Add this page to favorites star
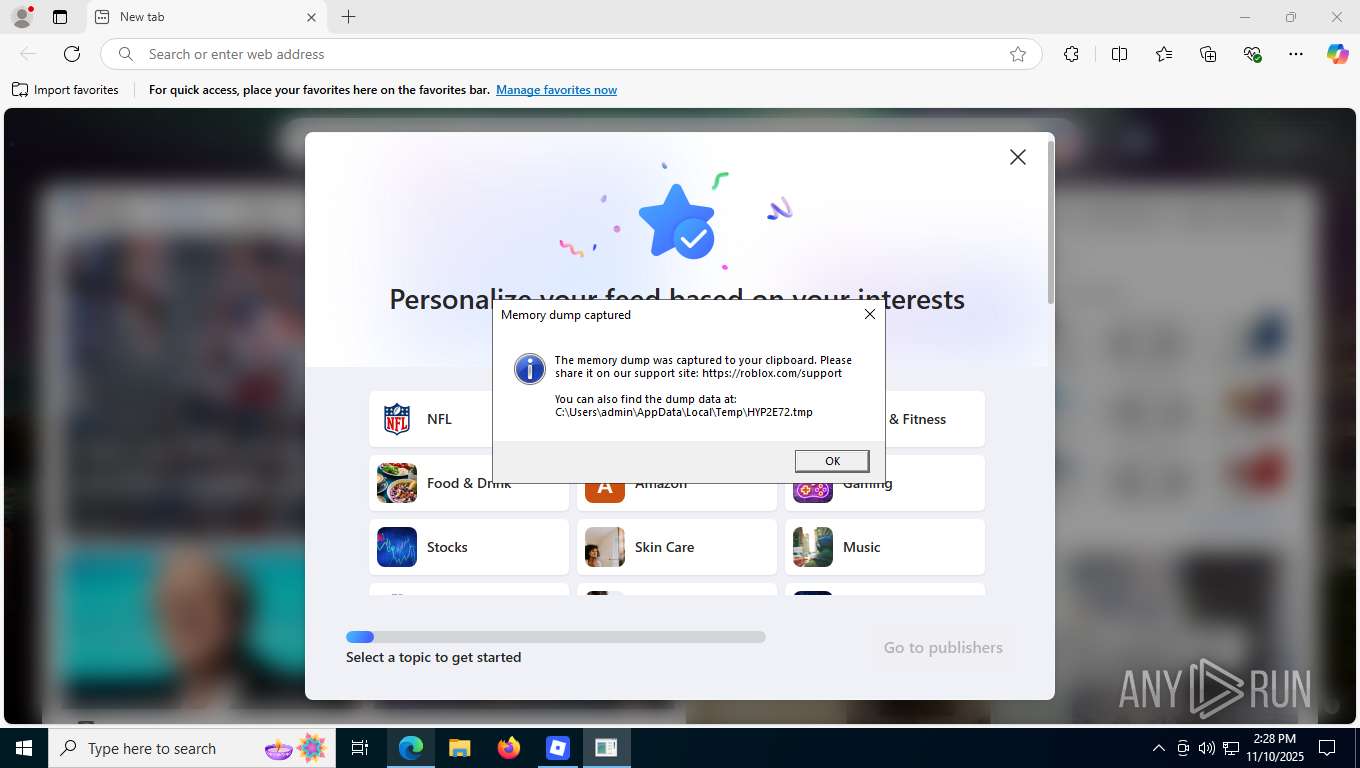The height and width of the screenshot is (768, 1360). (x=1017, y=54)
